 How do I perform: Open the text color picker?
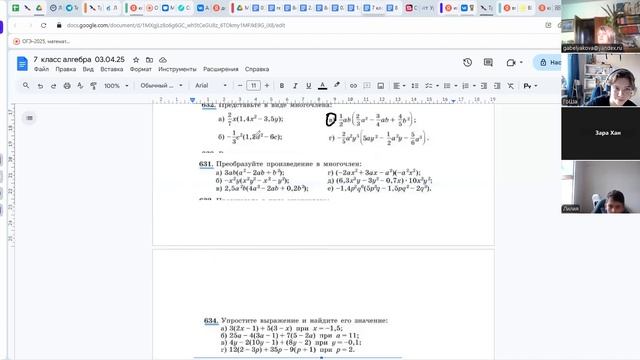[322, 86]
